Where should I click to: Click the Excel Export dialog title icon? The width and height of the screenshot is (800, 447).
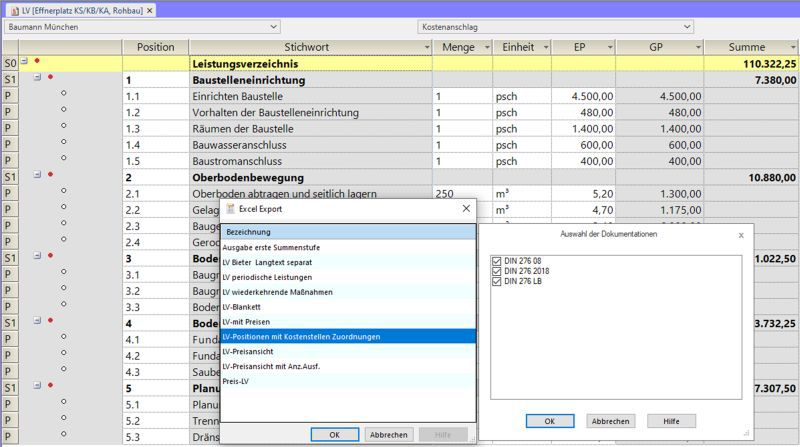229,209
